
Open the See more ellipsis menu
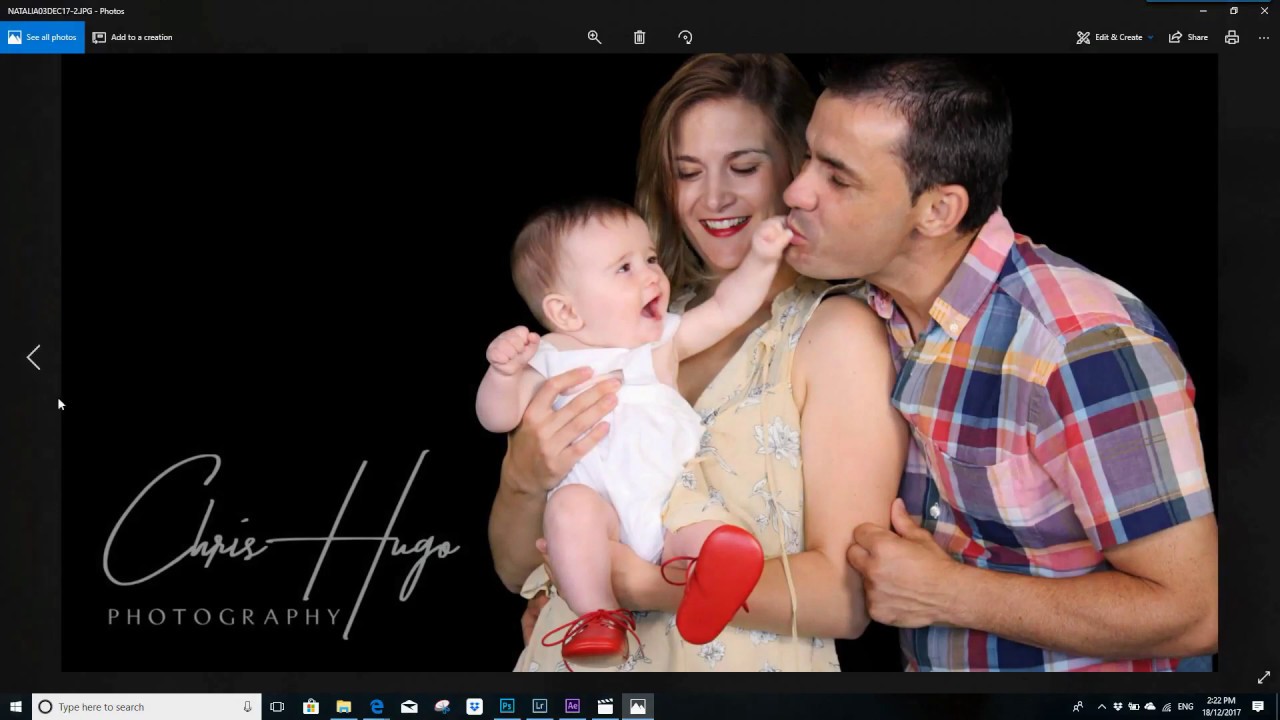click(1264, 37)
